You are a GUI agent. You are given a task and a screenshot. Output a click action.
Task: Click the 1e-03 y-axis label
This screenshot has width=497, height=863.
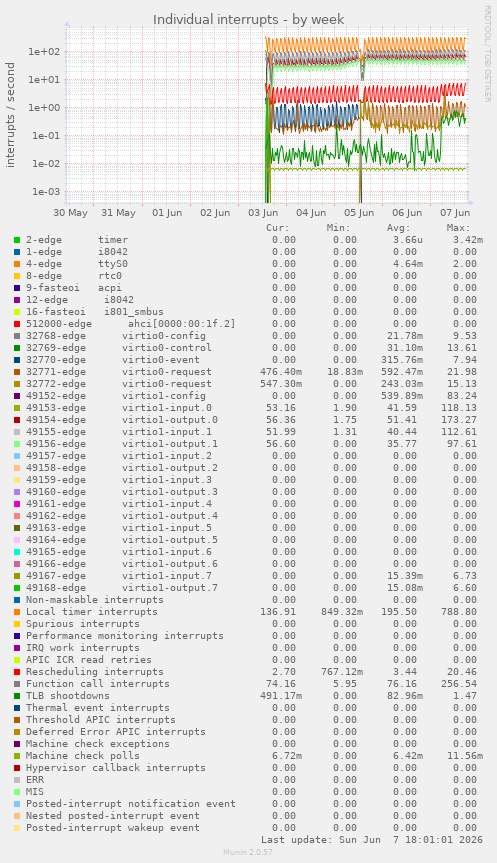coord(46,192)
